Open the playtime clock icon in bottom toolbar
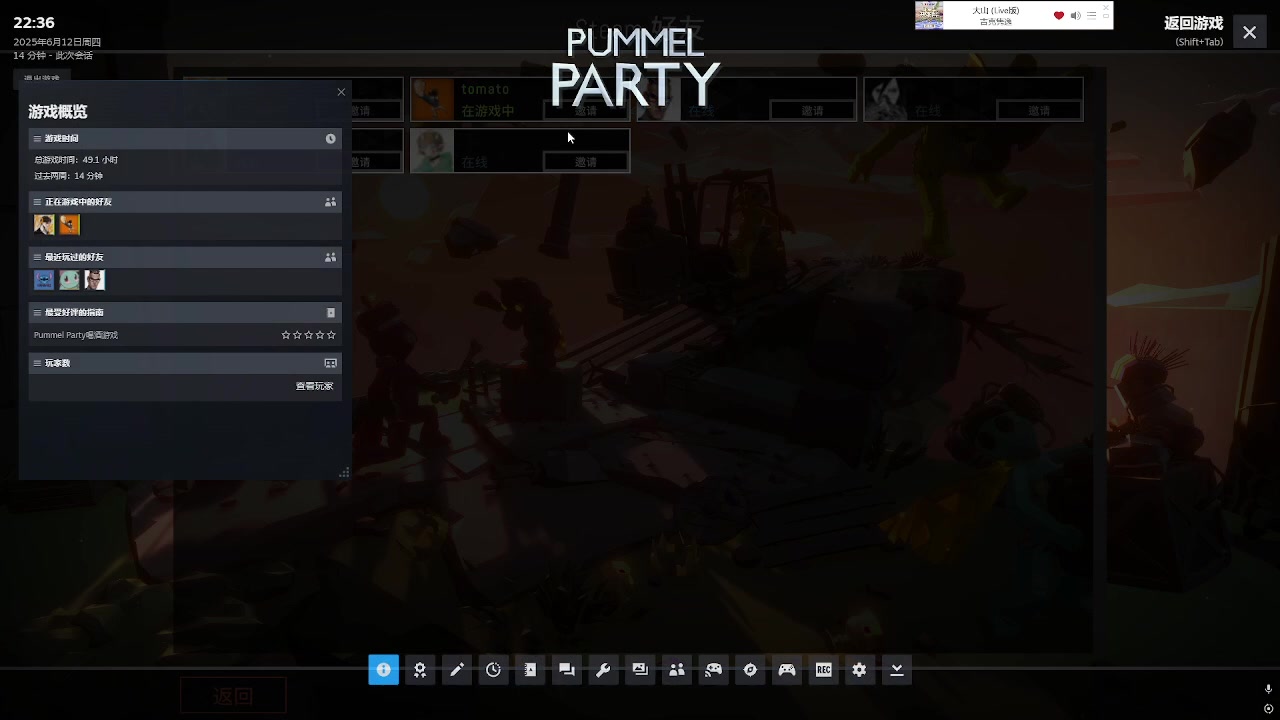 (x=493, y=670)
